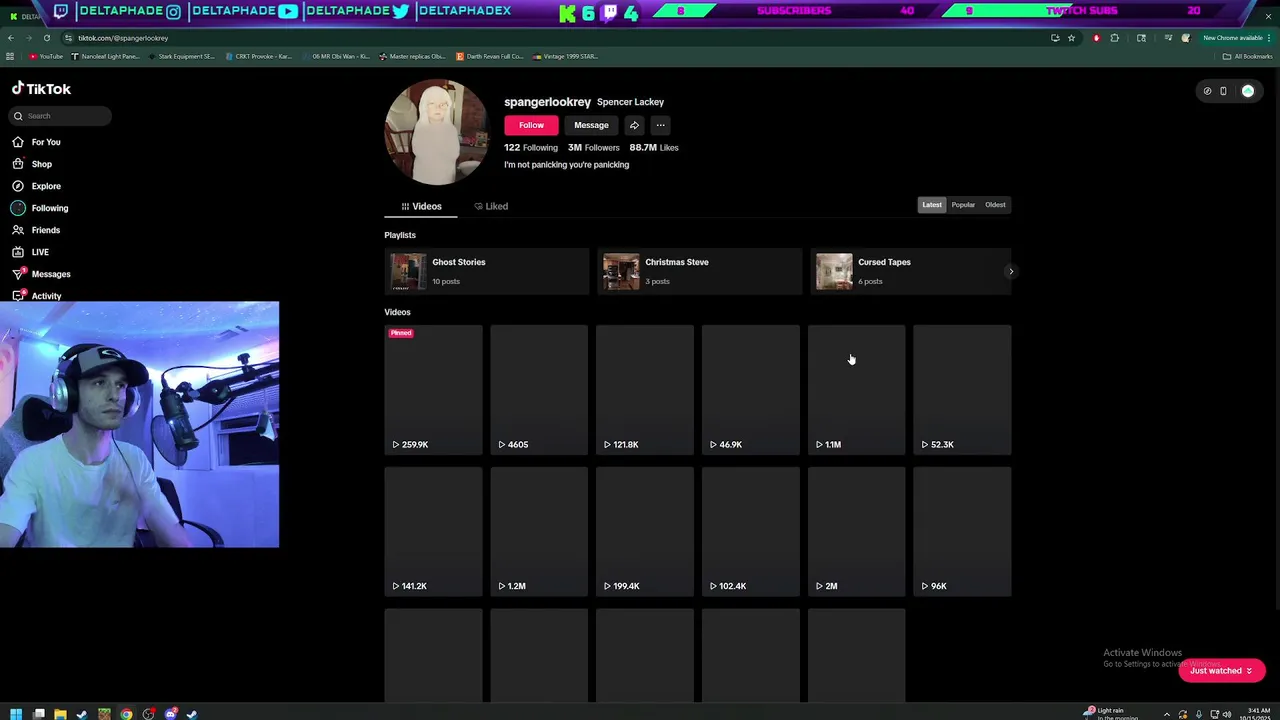Open the pinned video with 259.9K views
1280x720 pixels.
433,390
